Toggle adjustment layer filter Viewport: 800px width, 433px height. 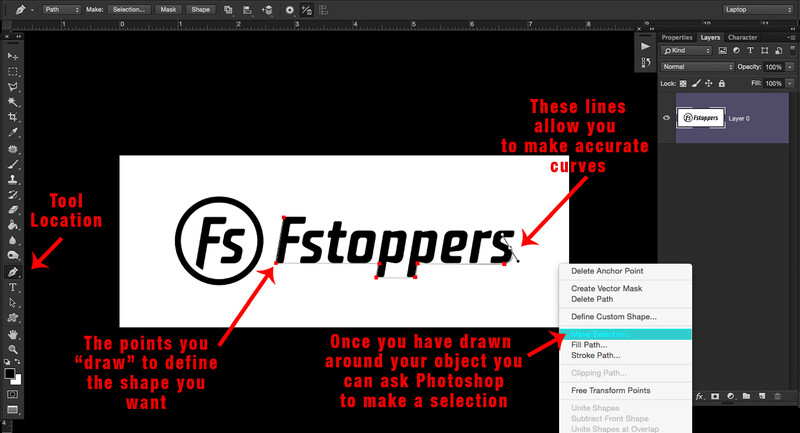point(736,50)
